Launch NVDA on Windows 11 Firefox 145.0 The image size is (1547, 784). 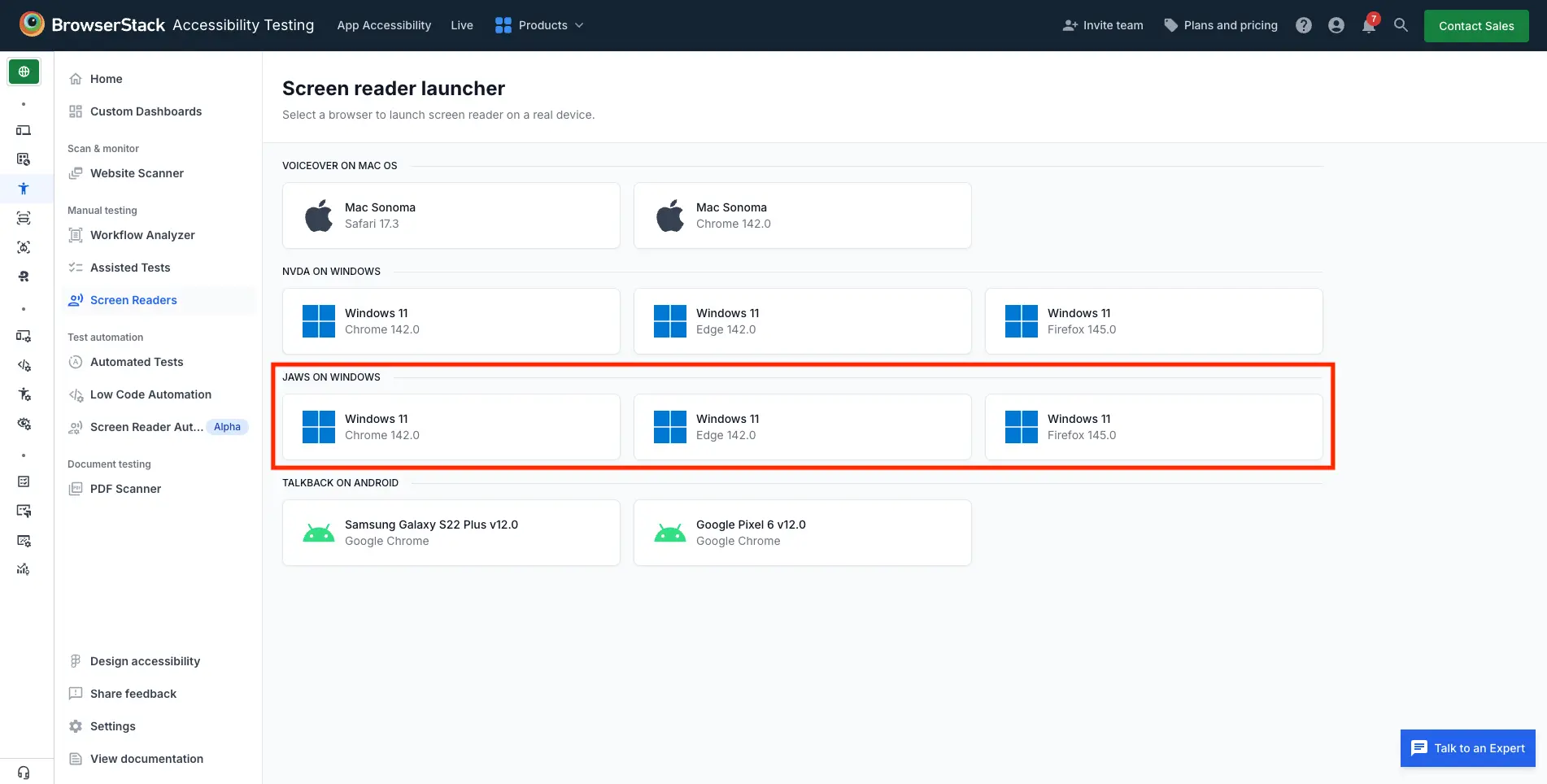coord(1153,321)
